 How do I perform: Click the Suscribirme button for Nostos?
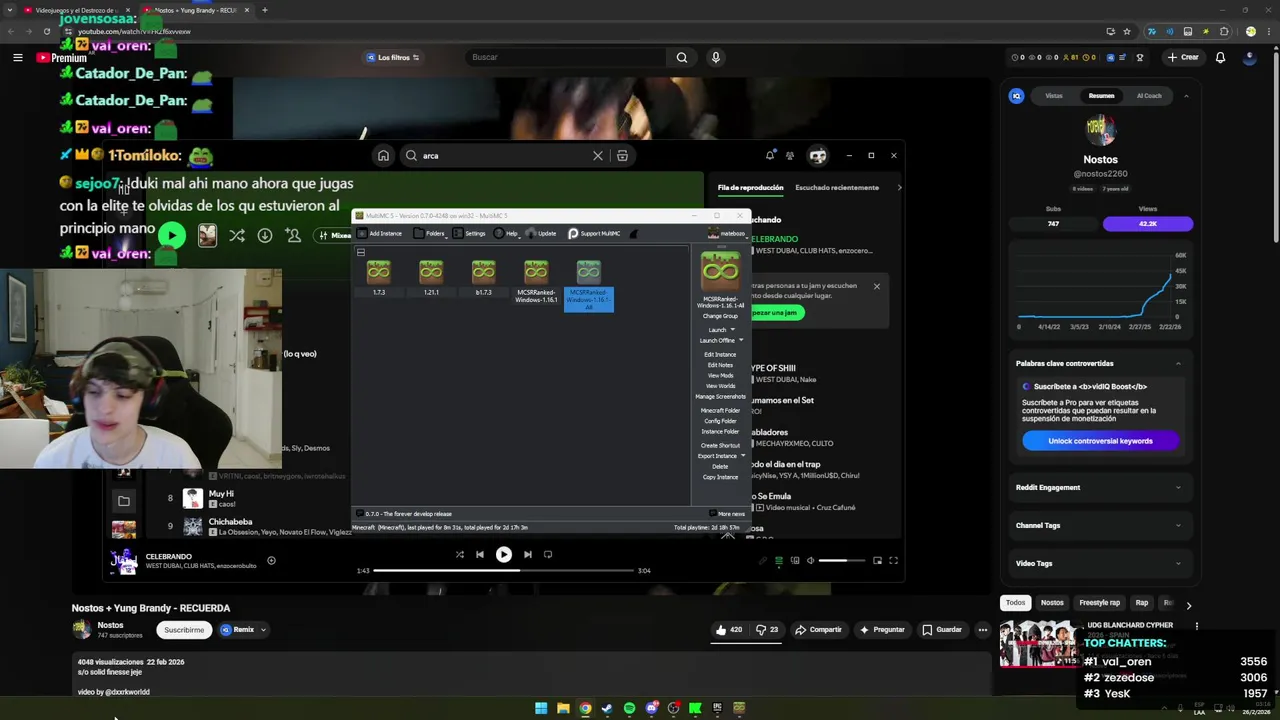(184, 630)
